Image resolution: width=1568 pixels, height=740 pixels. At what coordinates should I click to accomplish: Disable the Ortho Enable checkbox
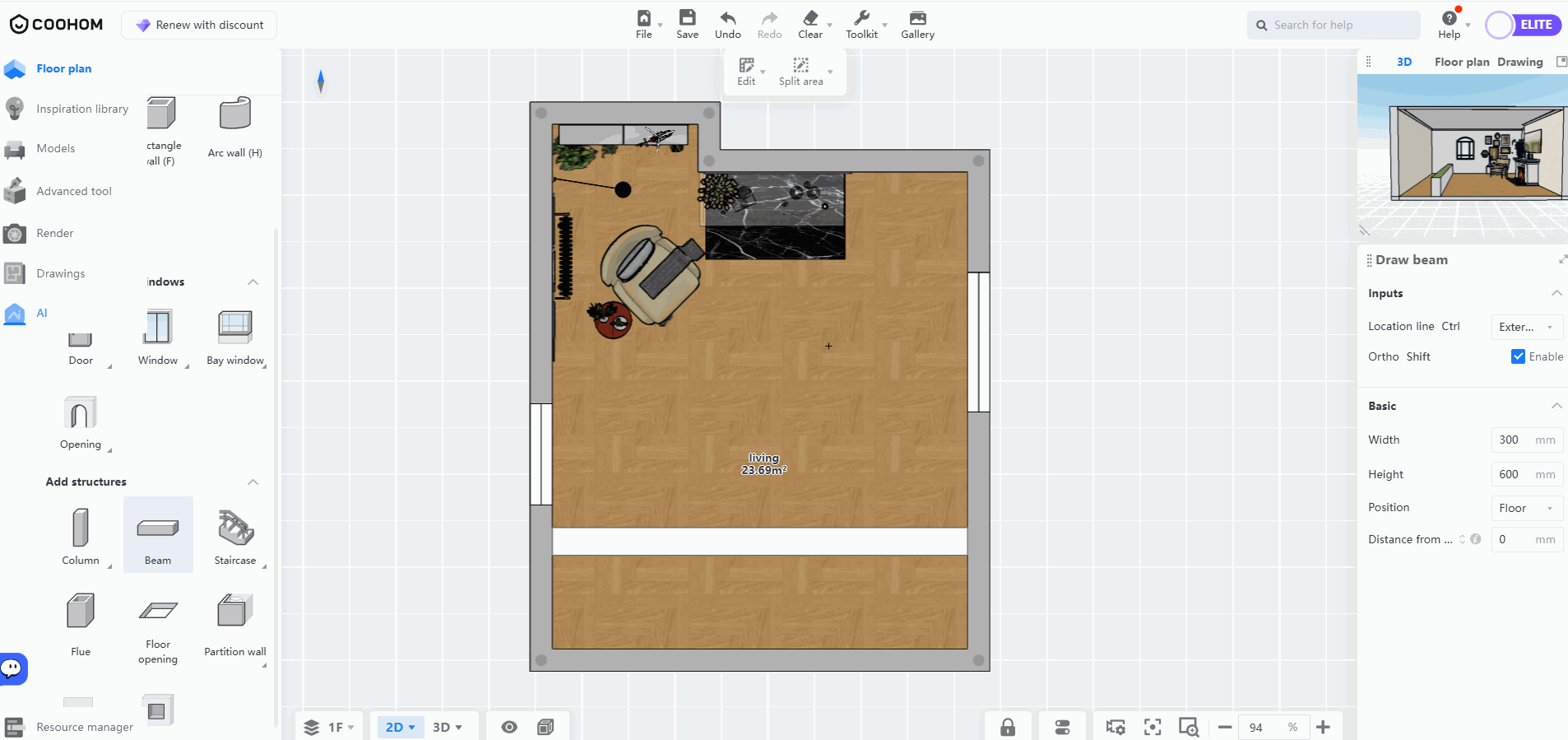click(x=1518, y=356)
